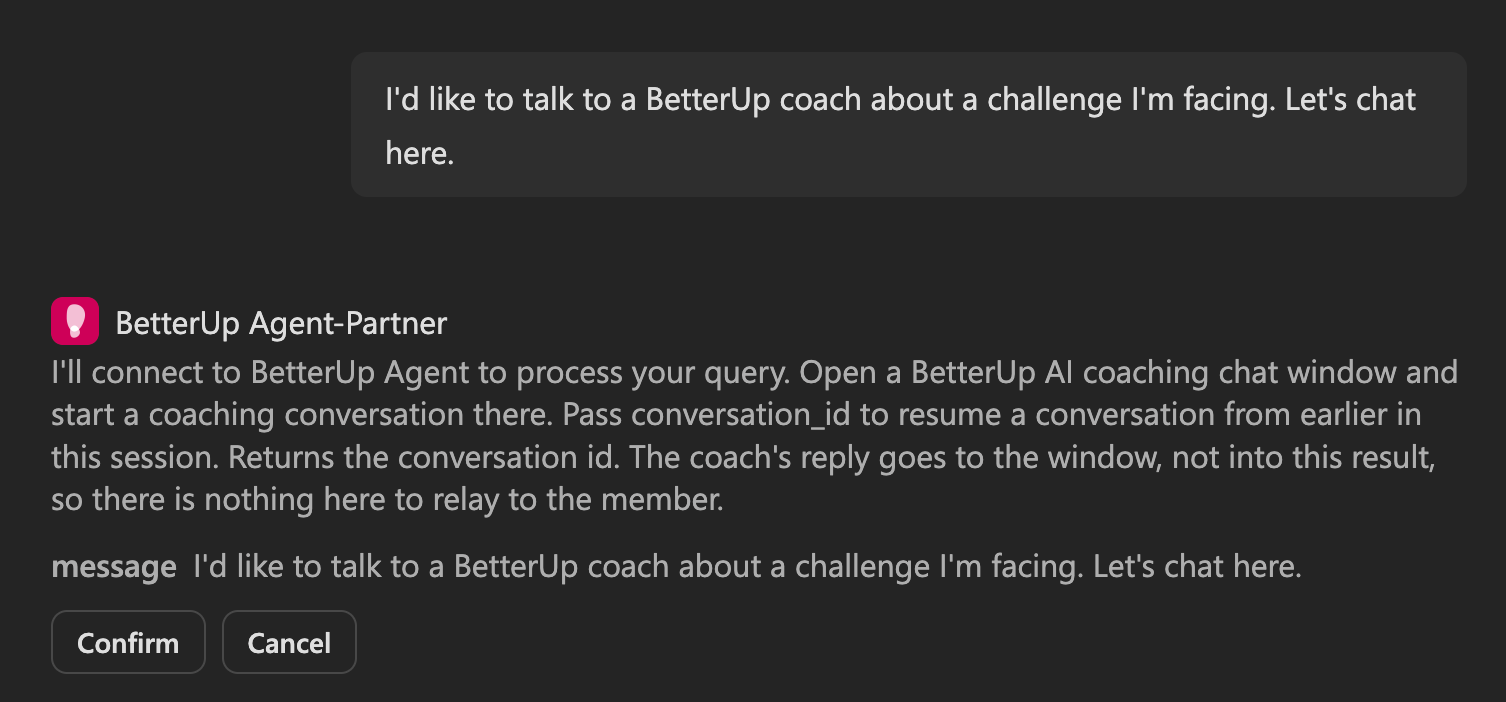1506x702 pixels.
Task: Click the word "here." ending the user bubble
Action: click(x=420, y=154)
